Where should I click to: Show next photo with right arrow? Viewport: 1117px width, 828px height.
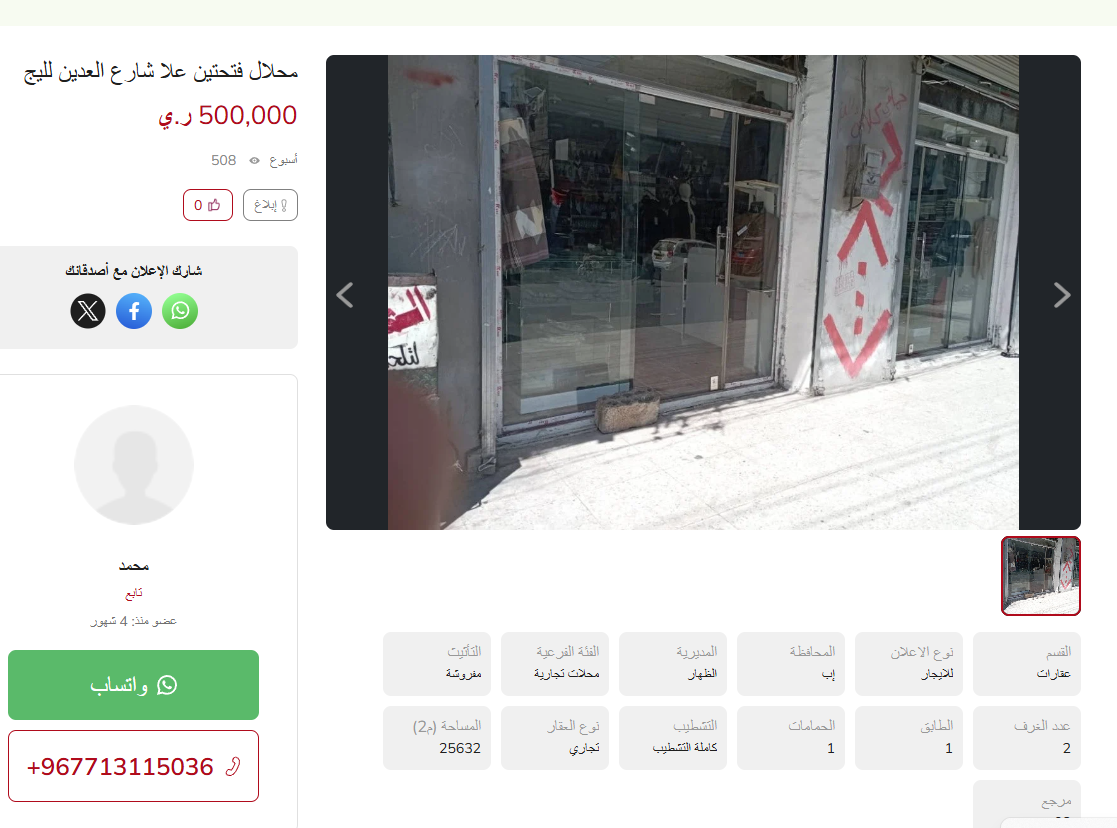coord(1061,295)
